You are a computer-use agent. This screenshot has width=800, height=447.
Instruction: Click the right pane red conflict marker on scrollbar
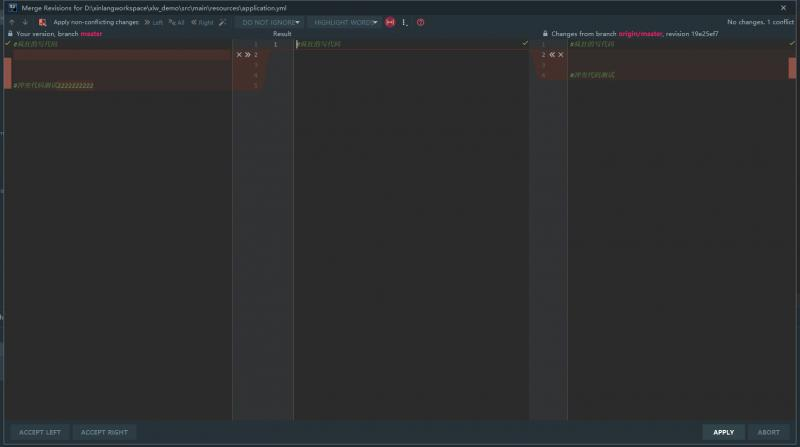(792, 68)
